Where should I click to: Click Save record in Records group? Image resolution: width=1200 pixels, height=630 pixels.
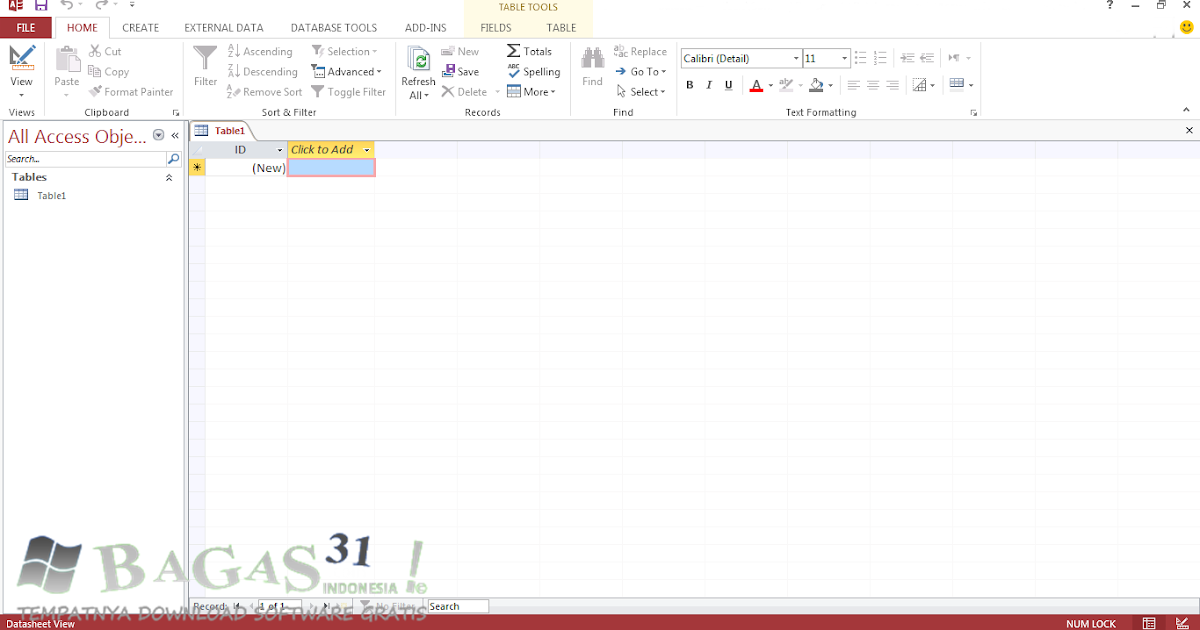tap(460, 71)
